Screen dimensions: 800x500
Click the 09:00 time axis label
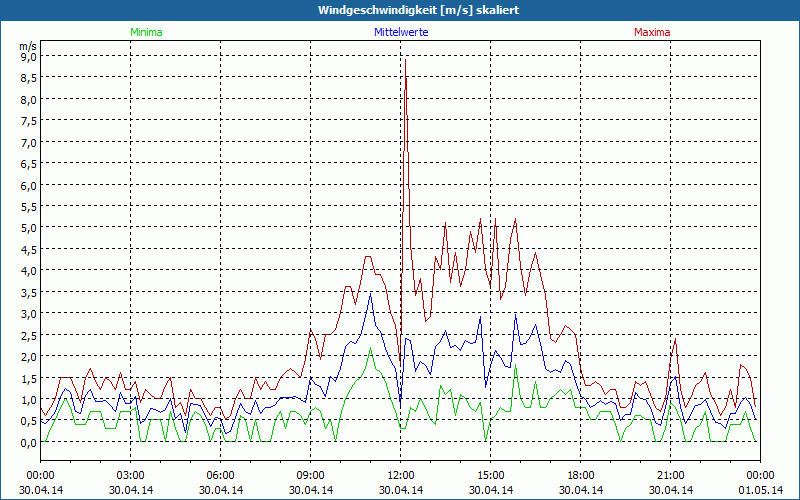pos(311,476)
